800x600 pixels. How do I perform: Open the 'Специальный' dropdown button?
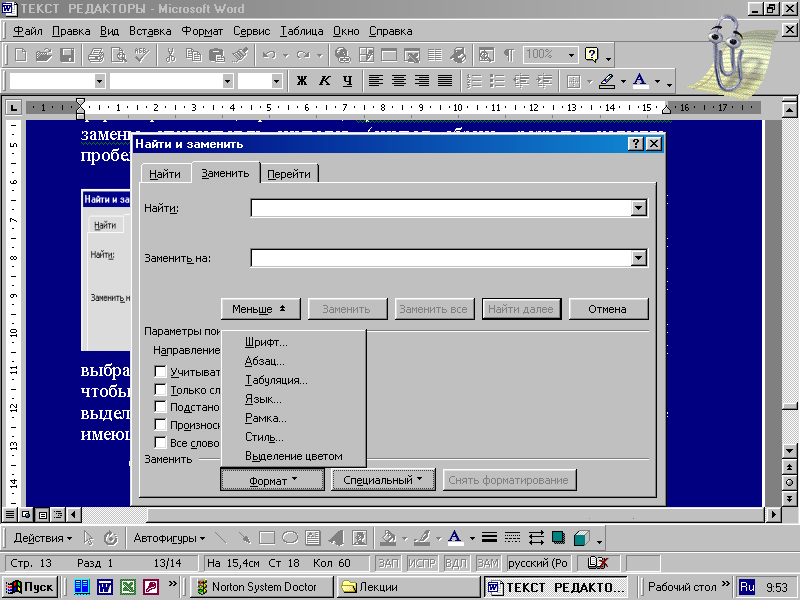click(383, 480)
